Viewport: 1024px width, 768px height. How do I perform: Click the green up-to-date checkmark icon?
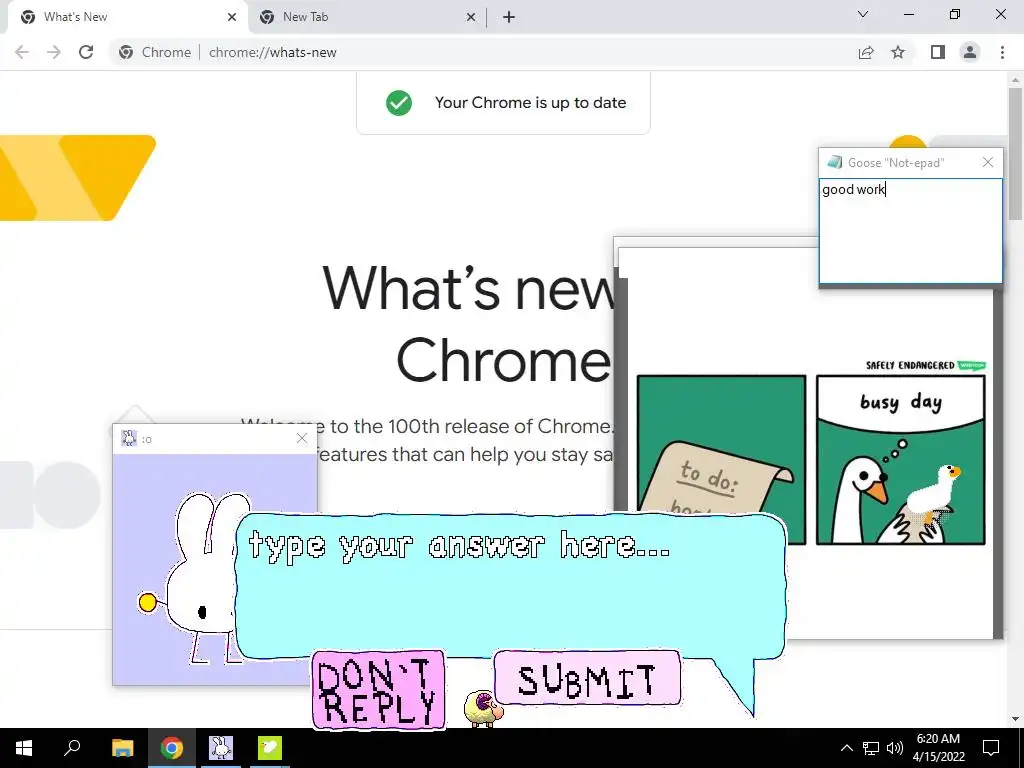point(398,103)
